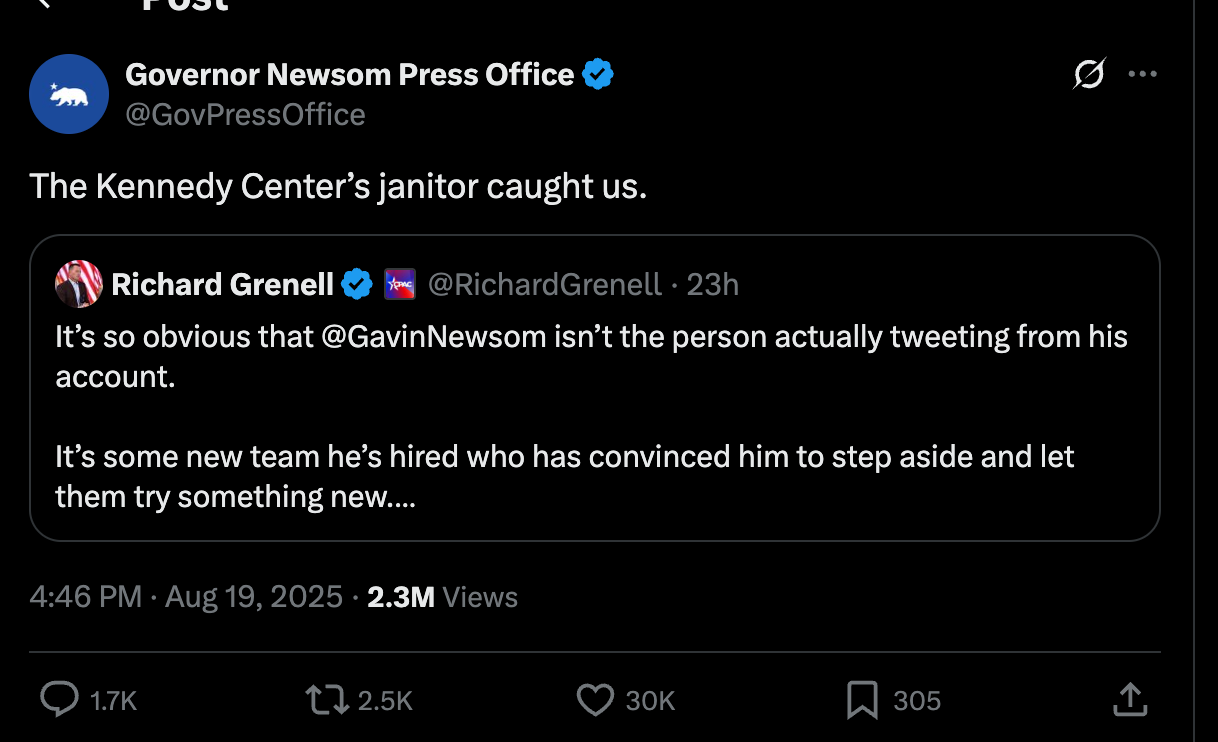Click the @GovPressOffice handle
This screenshot has width=1218, height=742.
[245, 114]
